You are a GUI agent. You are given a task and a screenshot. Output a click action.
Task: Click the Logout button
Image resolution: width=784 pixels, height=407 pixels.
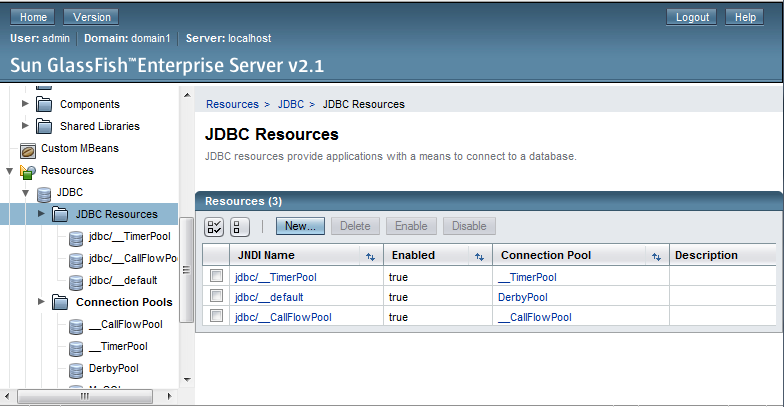point(692,17)
